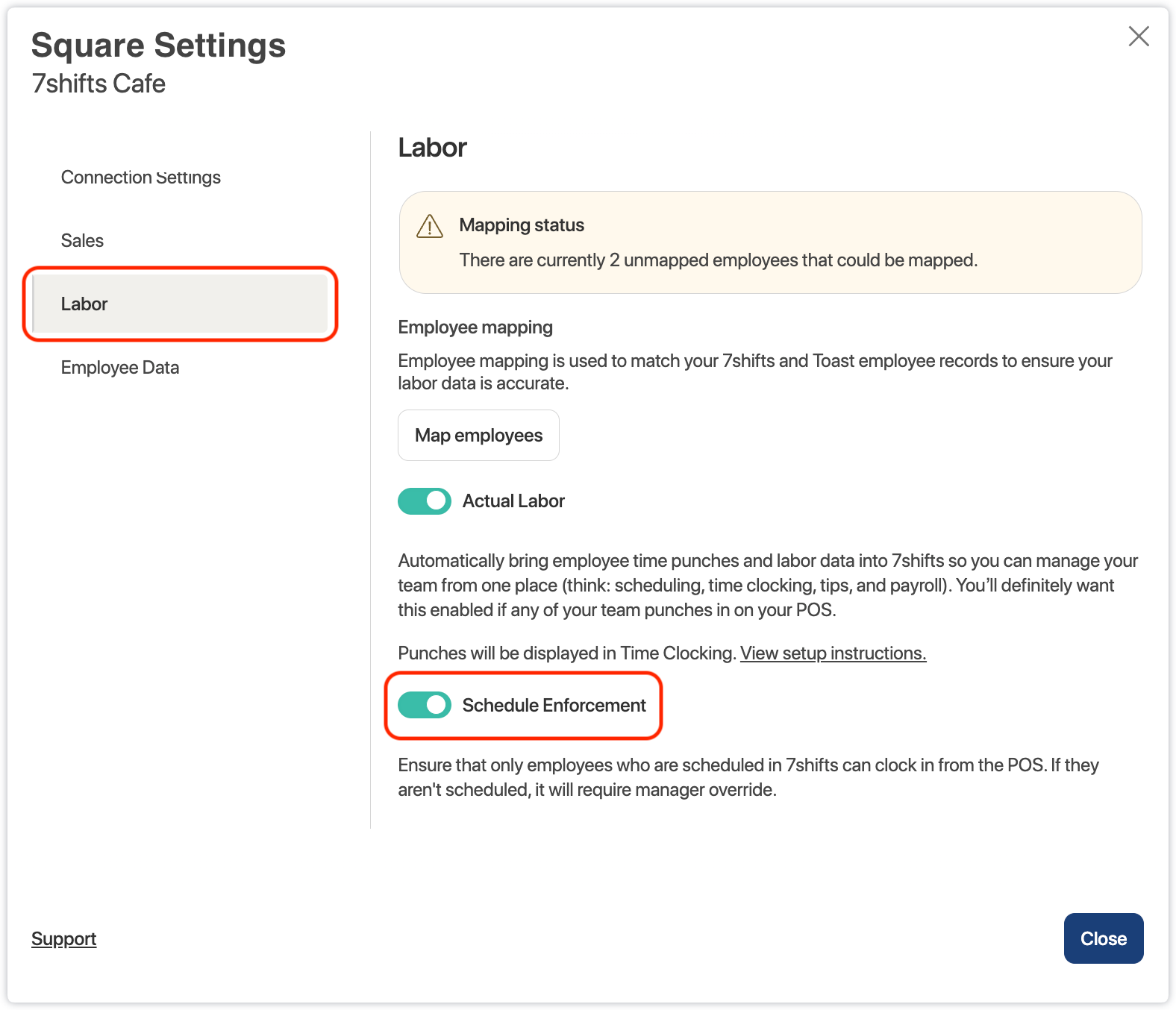Click the Square Settings dialog title
The width and height of the screenshot is (1176, 1010).
tap(158, 46)
